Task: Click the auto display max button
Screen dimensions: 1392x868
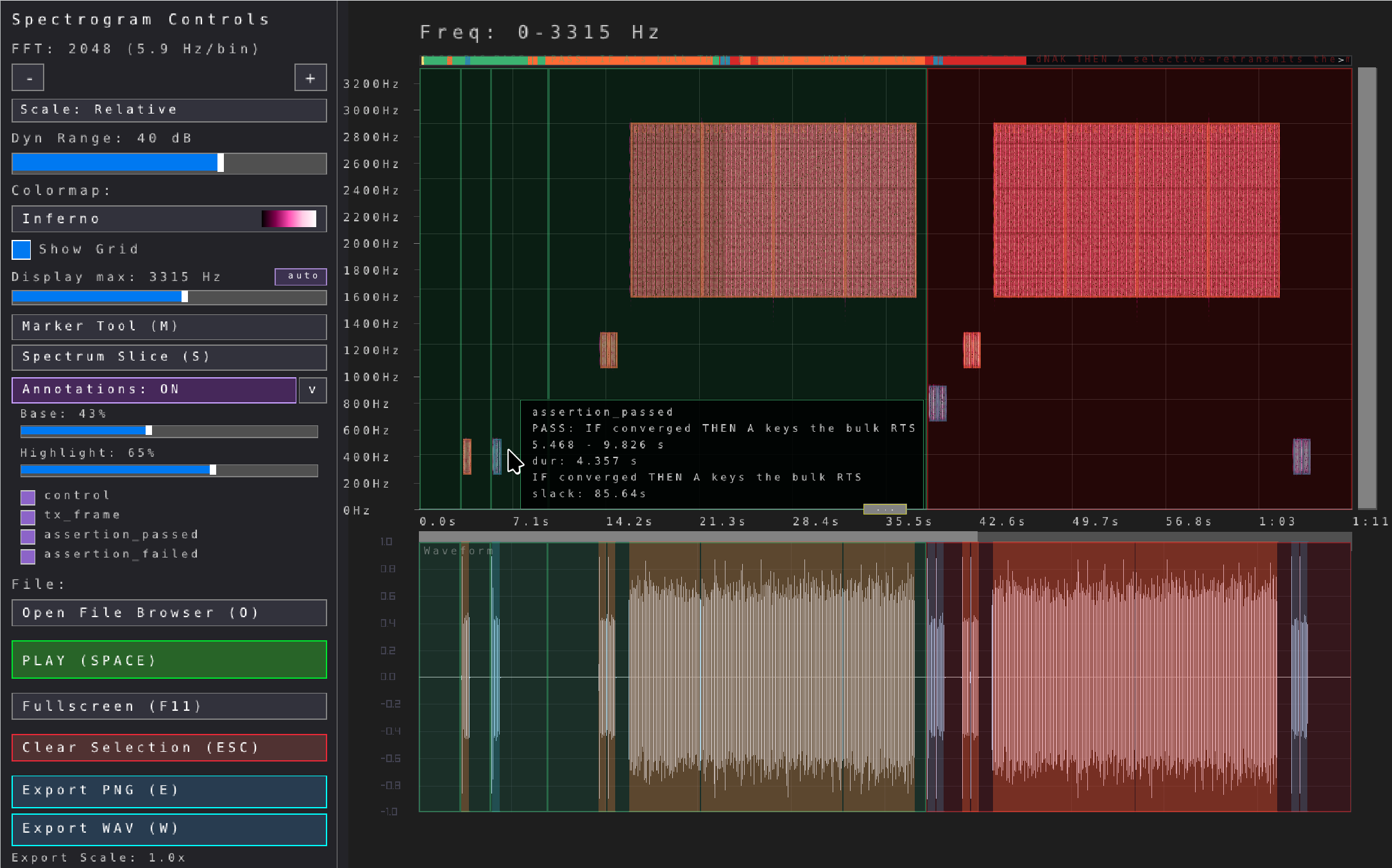Action: tap(301, 276)
